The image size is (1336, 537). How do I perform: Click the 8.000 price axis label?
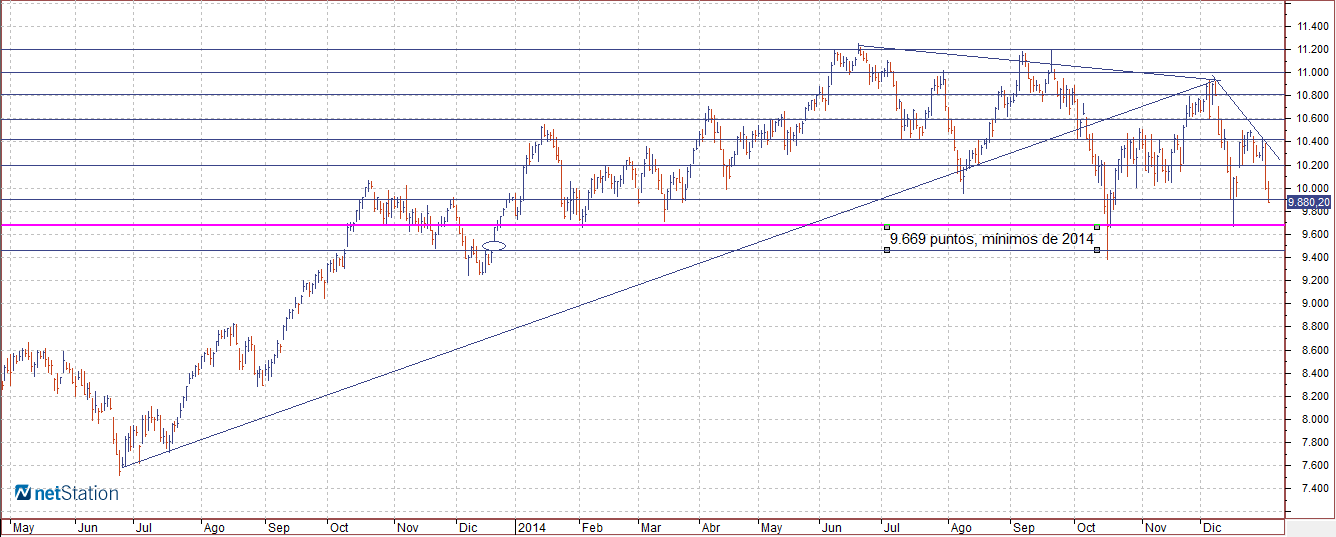tap(1316, 419)
